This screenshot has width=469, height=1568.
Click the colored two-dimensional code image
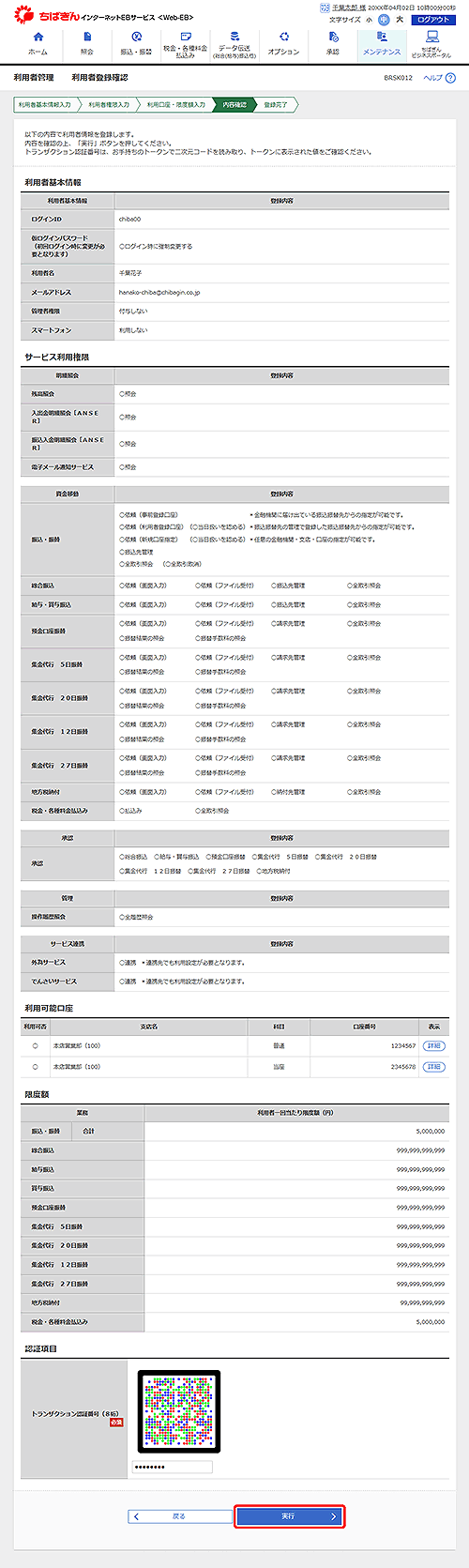178,1413
